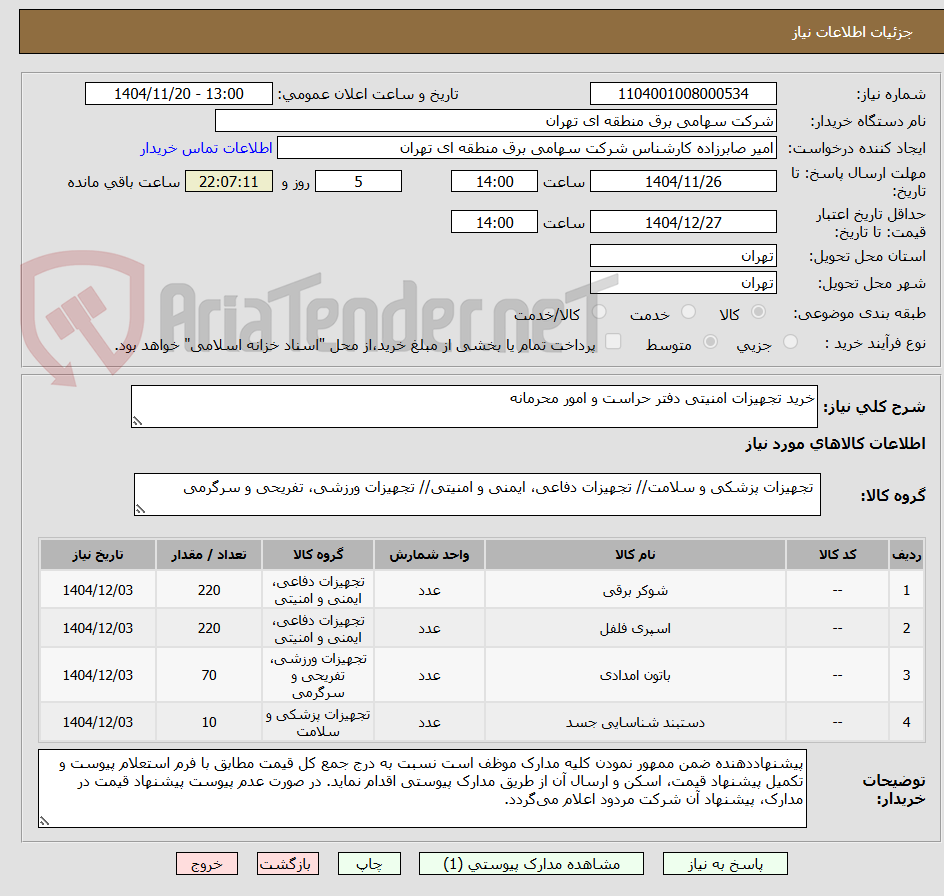944x896 pixels.
Task: Click the price validity date 1404/12/27
Action: [683, 222]
